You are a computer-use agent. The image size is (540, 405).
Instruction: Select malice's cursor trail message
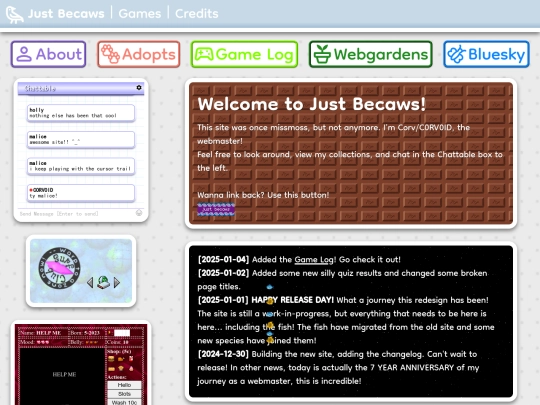click(81, 166)
